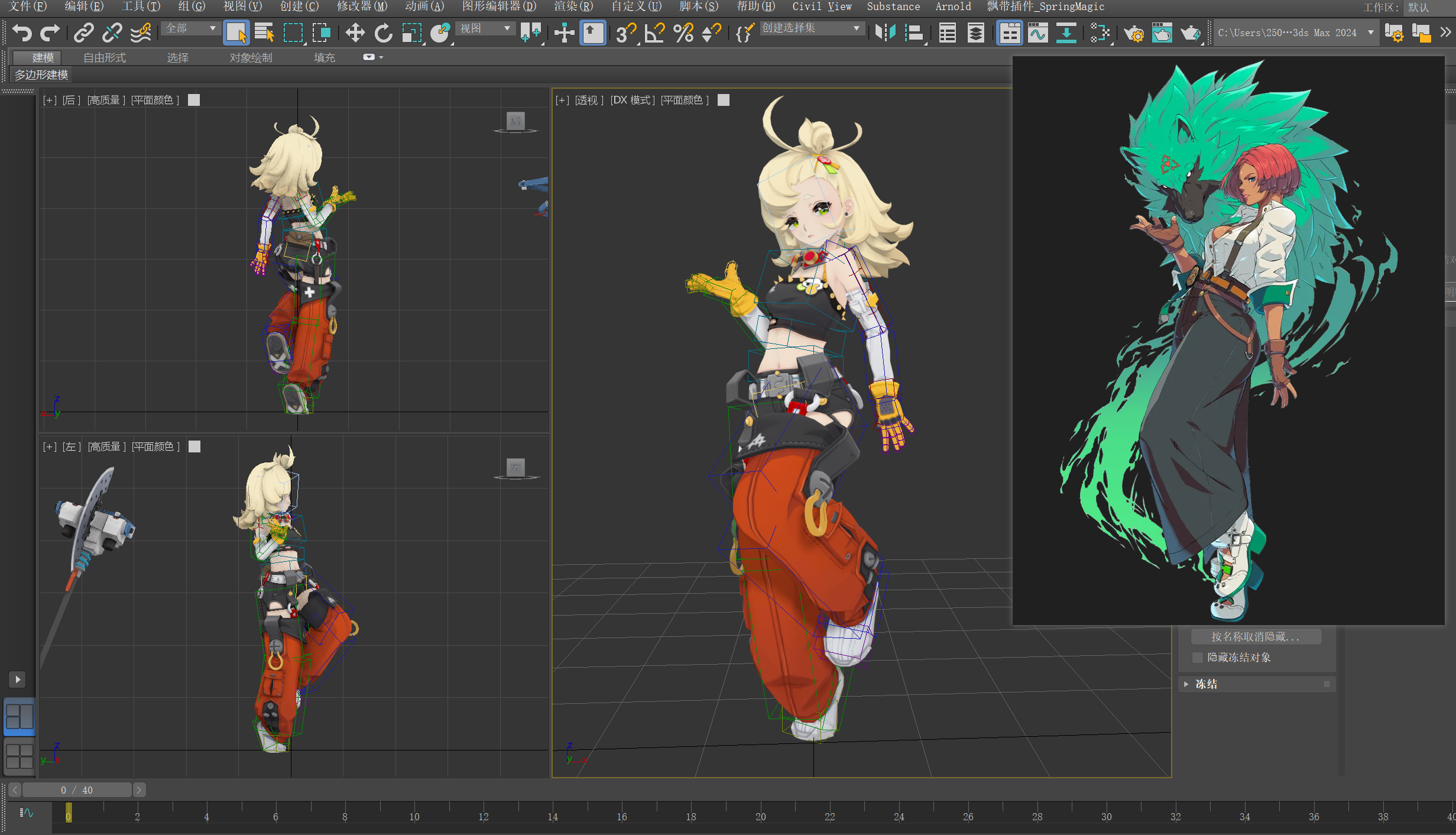The image size is (1456, 835).
Task: Click project settings icon beside path
Action: [x=1393, y=33]
